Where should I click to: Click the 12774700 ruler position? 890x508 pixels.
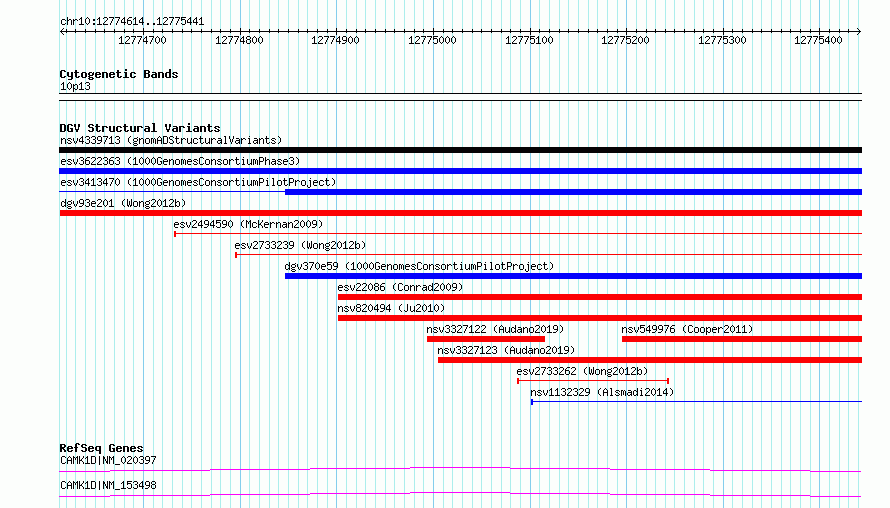click(x=142, y=40)
